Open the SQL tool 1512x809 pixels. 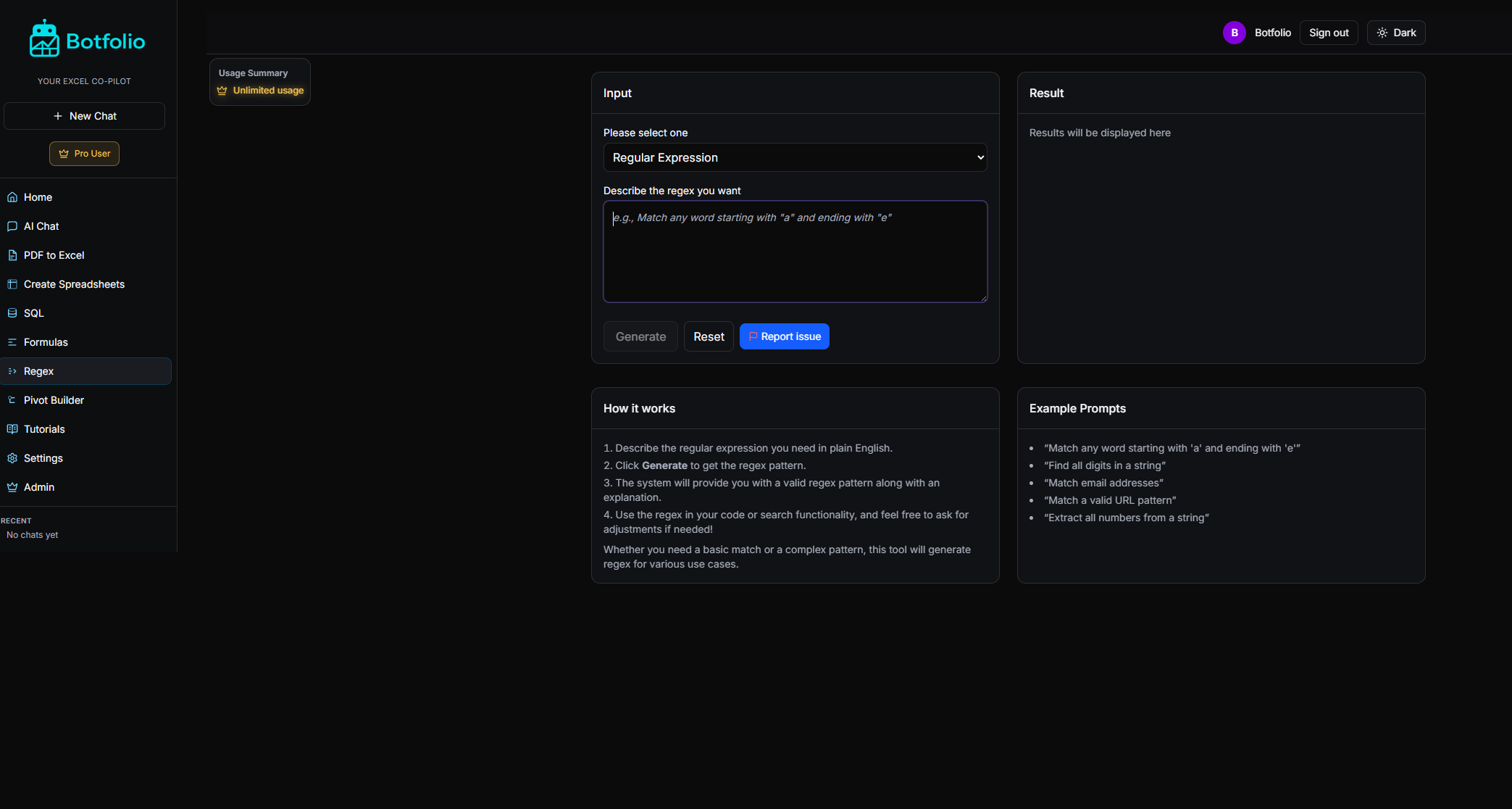[34, 312]
